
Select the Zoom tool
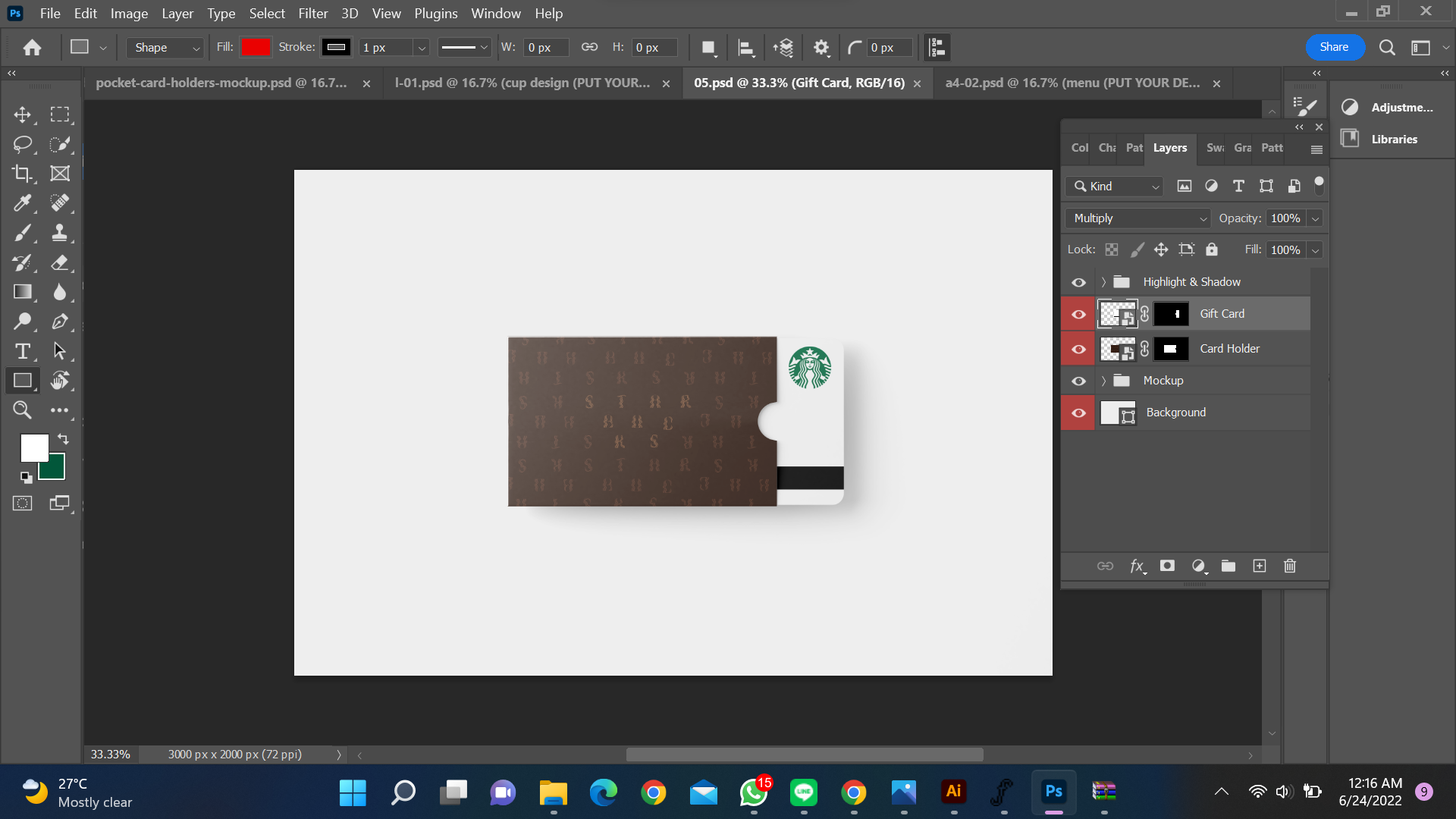pyautogui.click(x=22, y=410)
